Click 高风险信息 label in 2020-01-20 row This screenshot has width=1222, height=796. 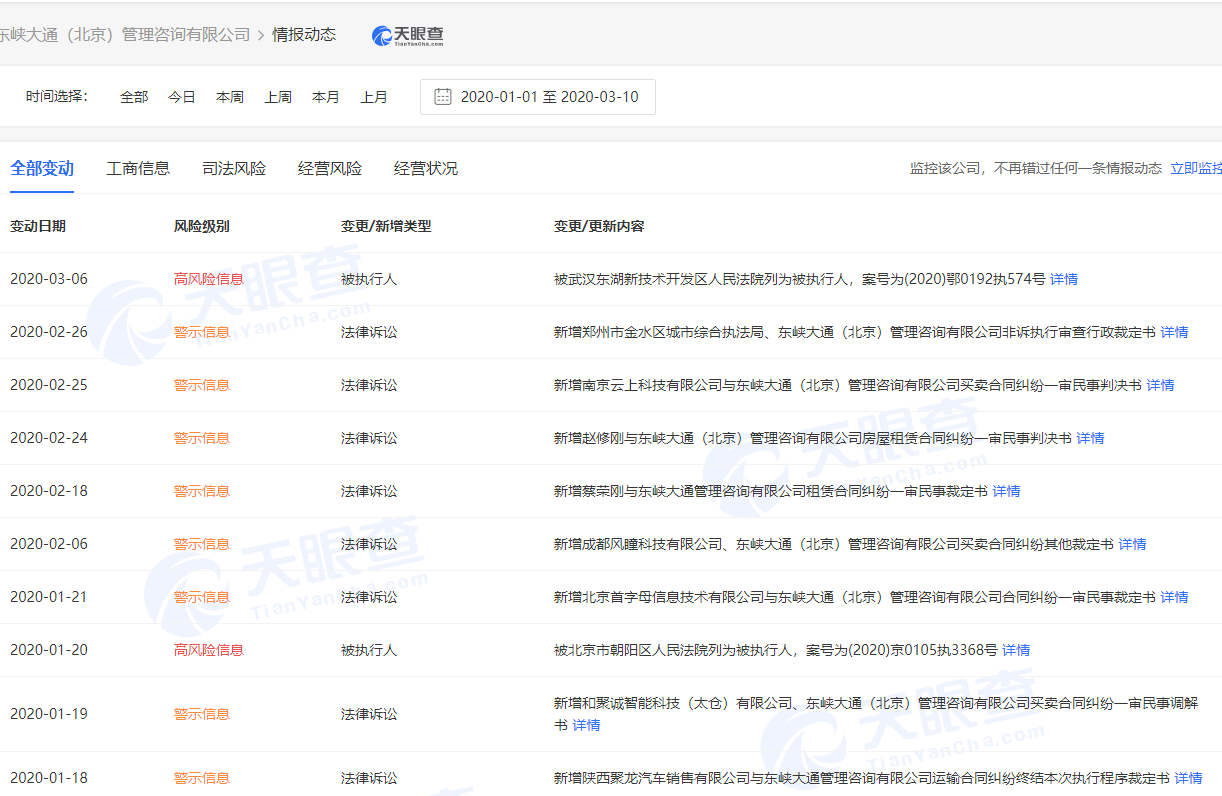coord(209,650)
